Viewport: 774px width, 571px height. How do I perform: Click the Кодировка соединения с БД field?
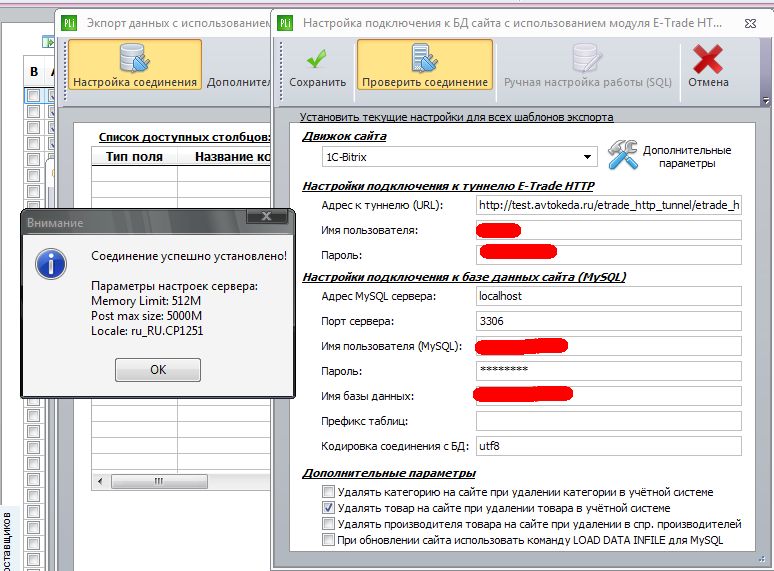pos(609,446)
